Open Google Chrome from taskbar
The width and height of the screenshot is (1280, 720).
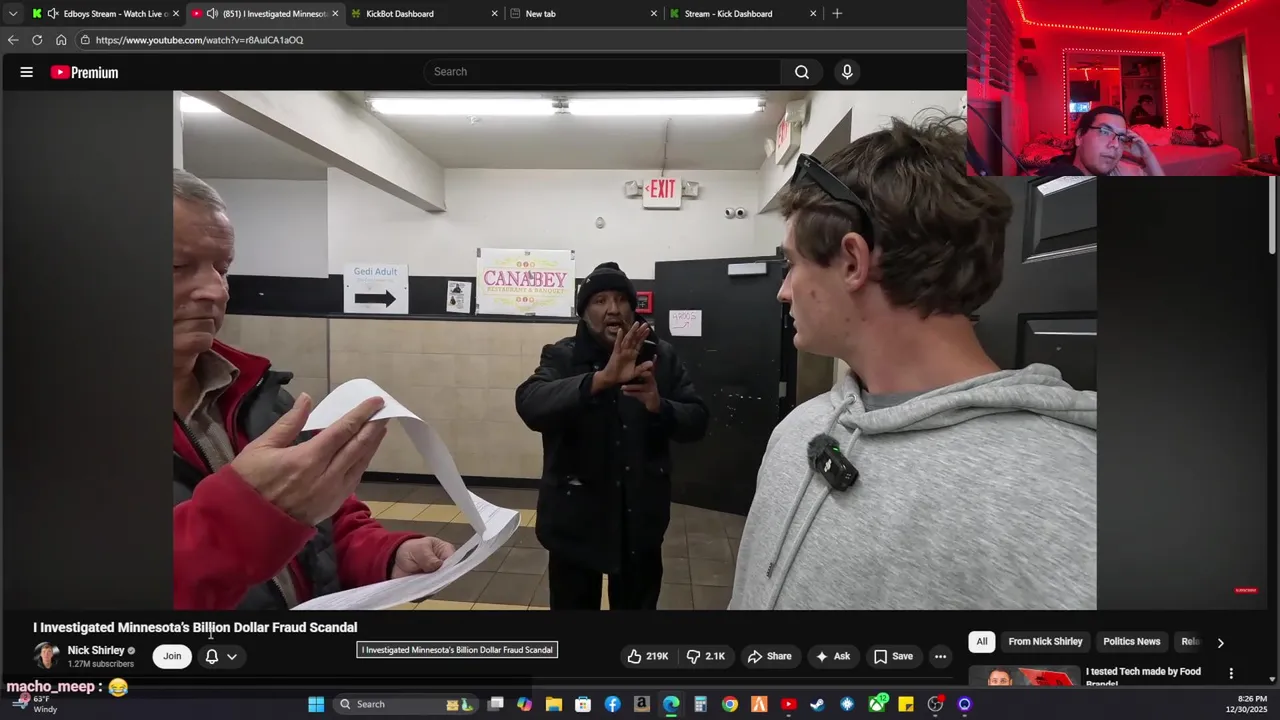coord(730,704)
